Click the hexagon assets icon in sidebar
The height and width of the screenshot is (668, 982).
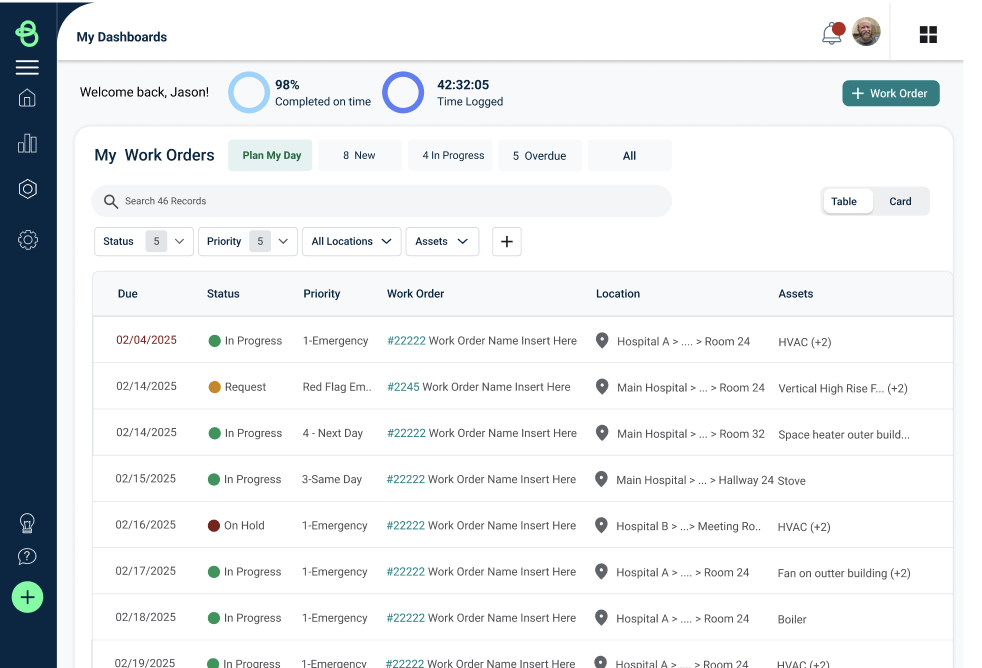tap(28, 189)
